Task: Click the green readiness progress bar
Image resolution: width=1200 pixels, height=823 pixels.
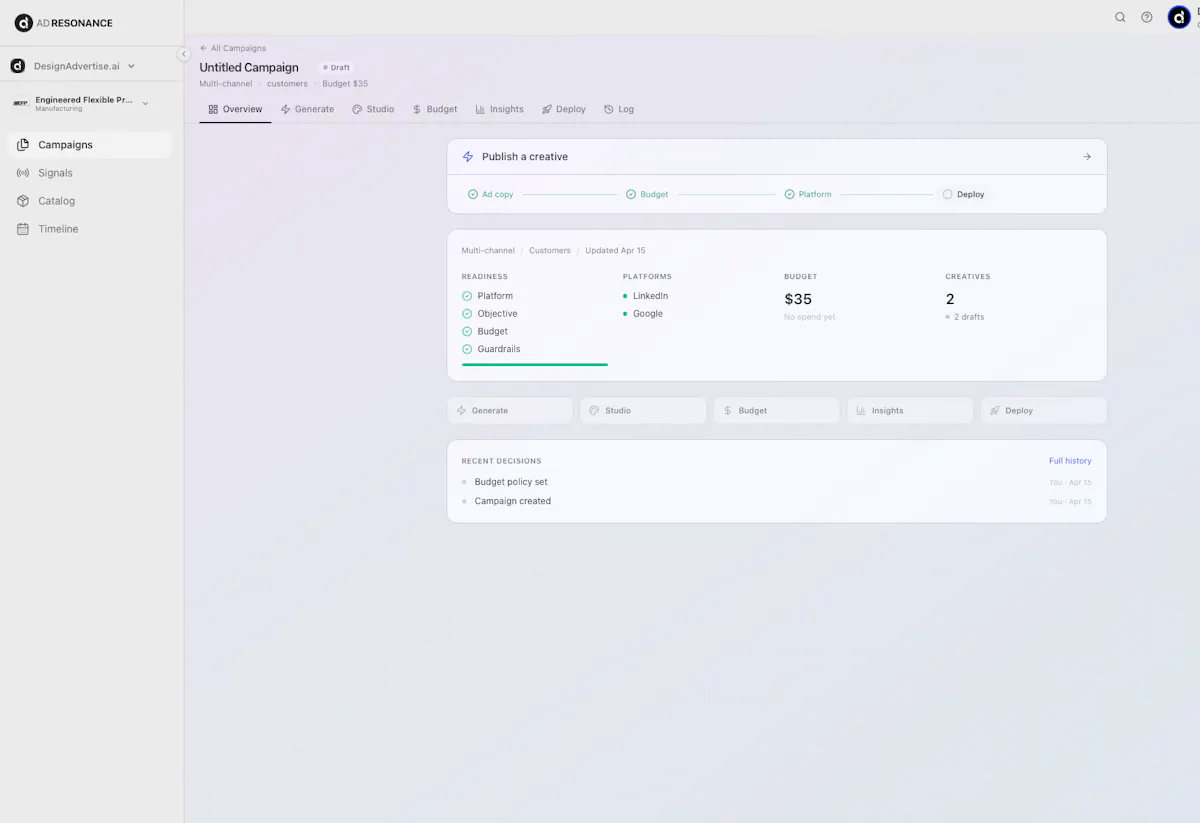Action: pos(535,365)
